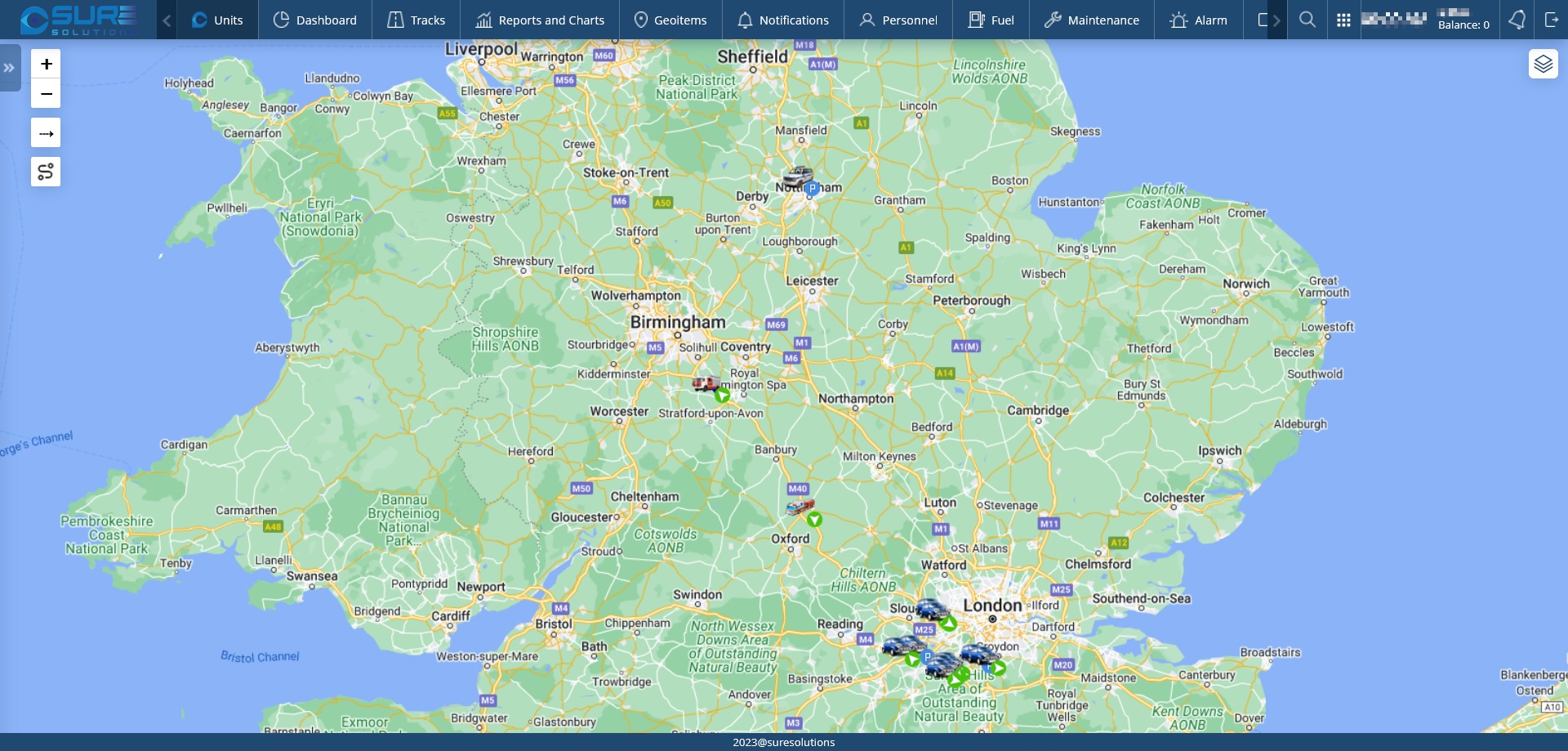
Task: Click the Swansea label on map
Action: (312, 575)
